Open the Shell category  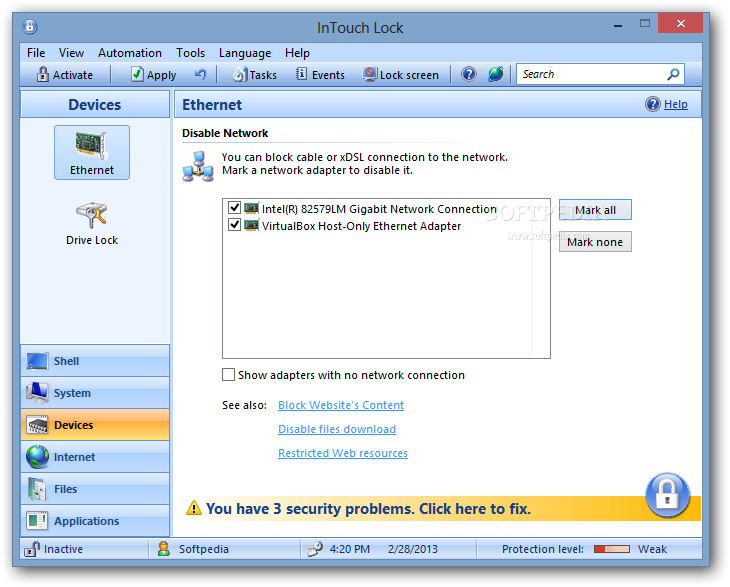95,361
